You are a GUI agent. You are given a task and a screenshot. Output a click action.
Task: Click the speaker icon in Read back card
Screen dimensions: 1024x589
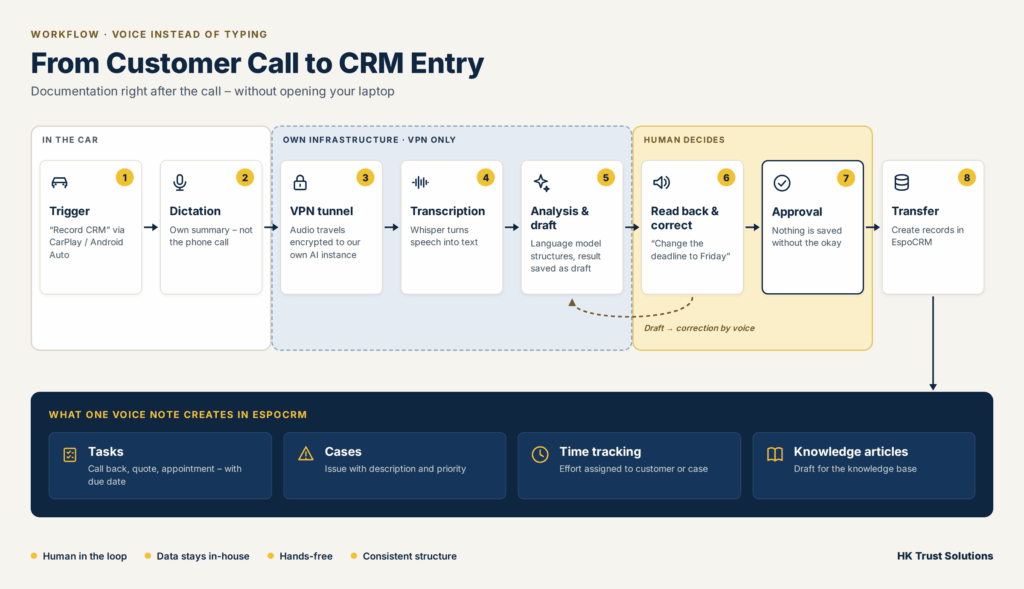point(661,182)
